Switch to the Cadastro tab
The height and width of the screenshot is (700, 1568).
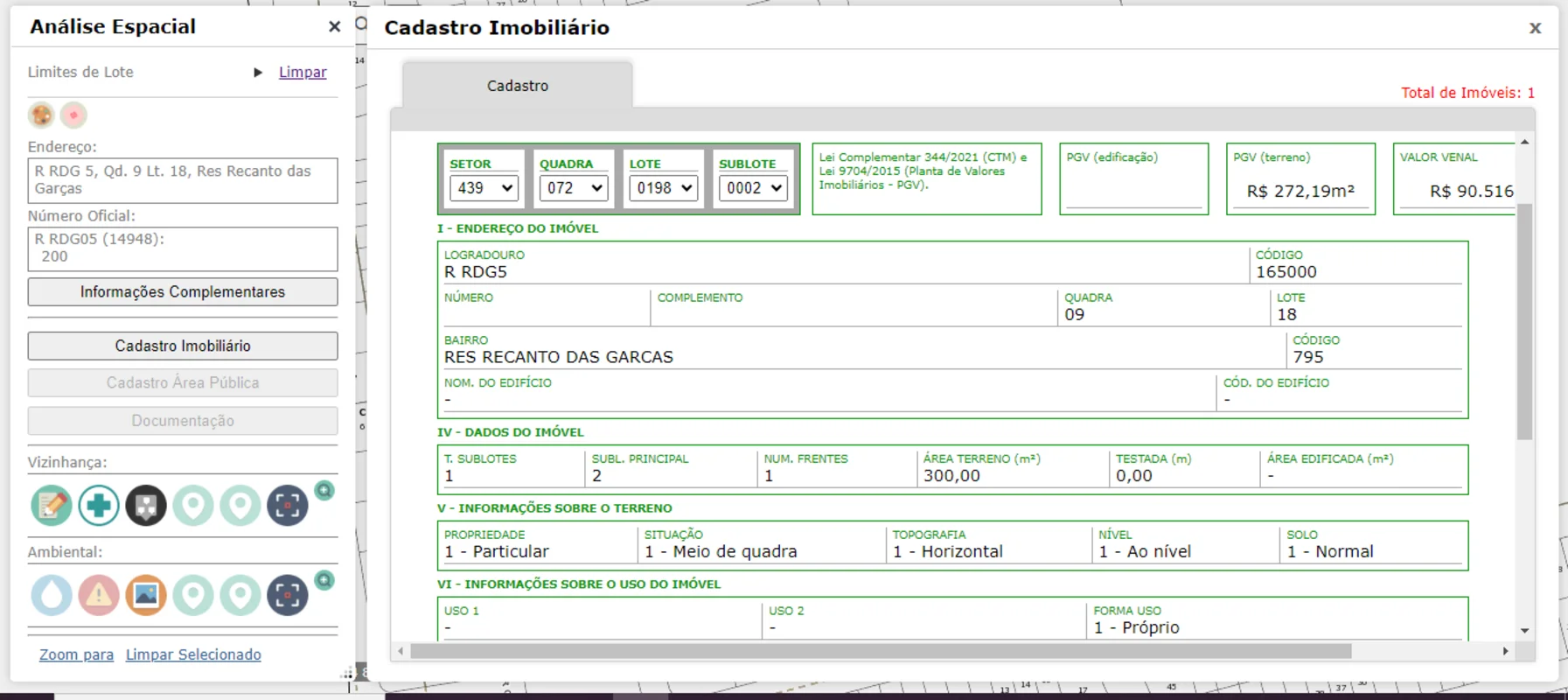tap(518, 86)
